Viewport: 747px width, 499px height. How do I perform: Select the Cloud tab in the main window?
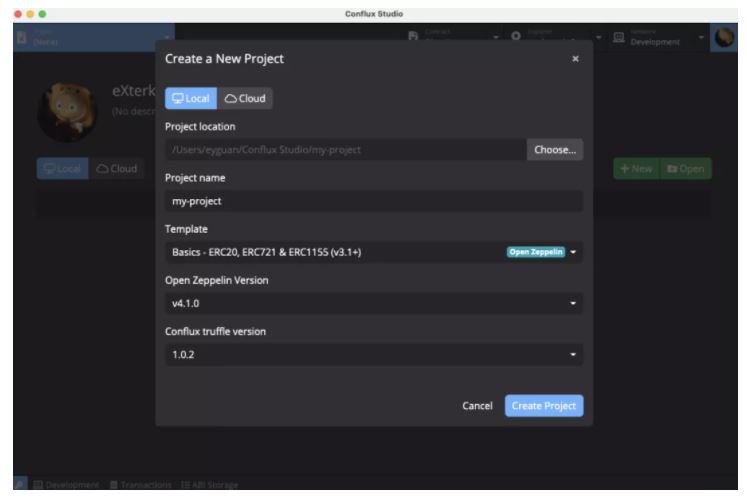(117, 169)
